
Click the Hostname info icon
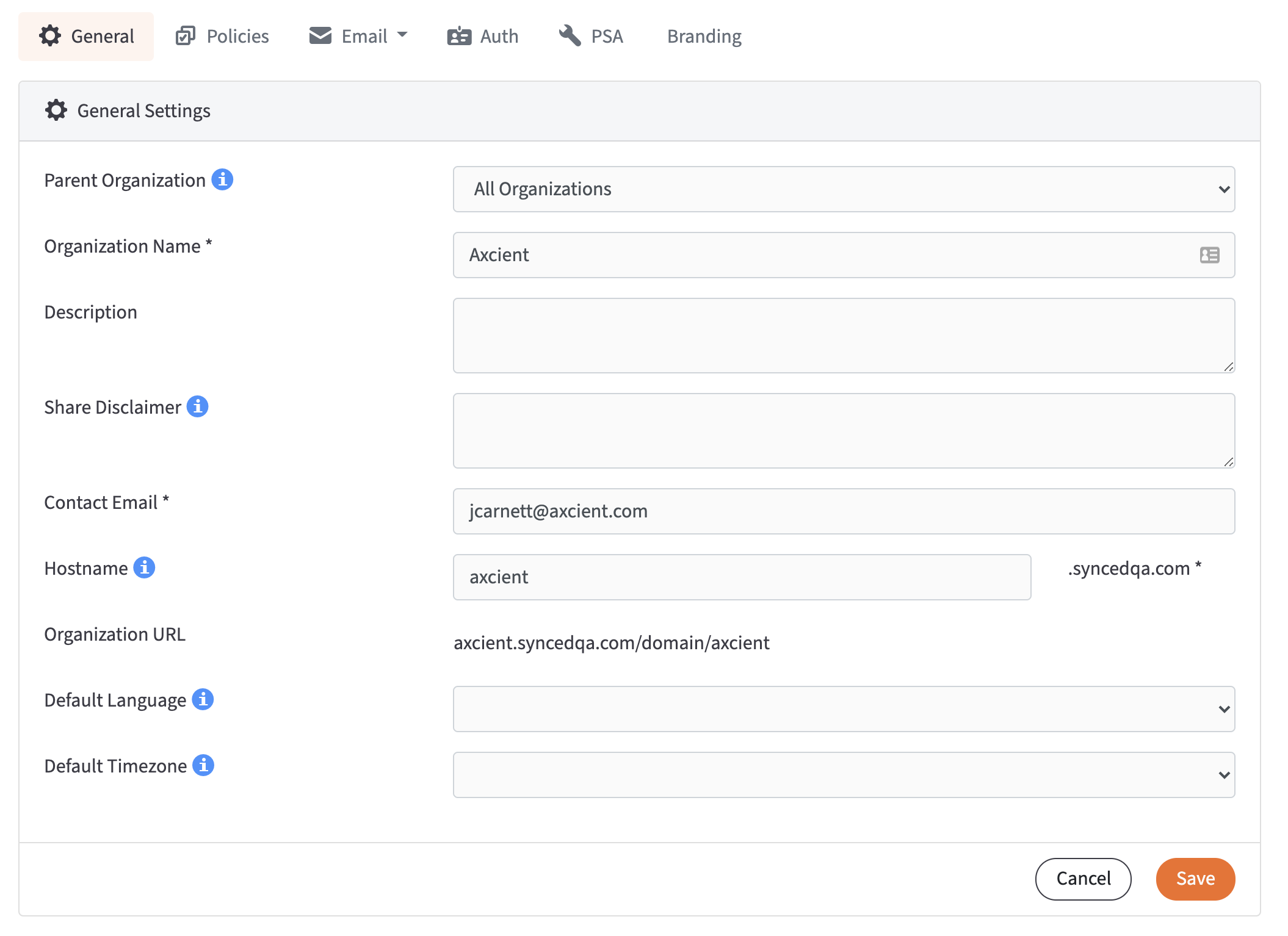(x=144, y=567)
